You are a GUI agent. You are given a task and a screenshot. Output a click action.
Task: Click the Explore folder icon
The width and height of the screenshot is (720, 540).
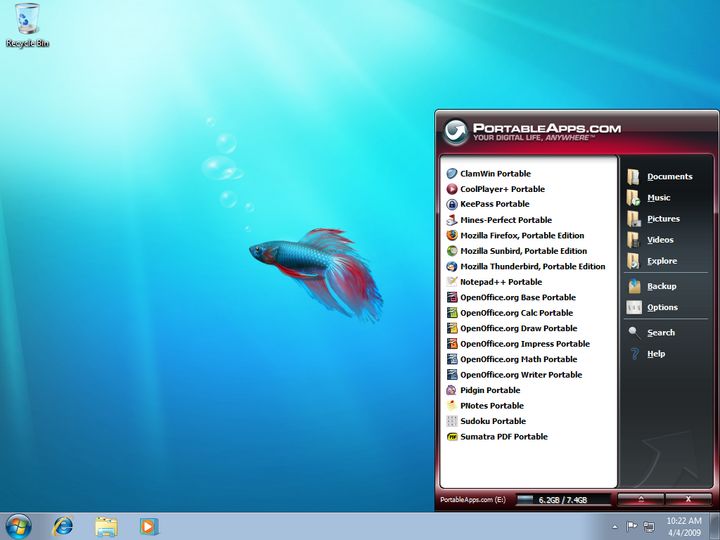point(634,261)
